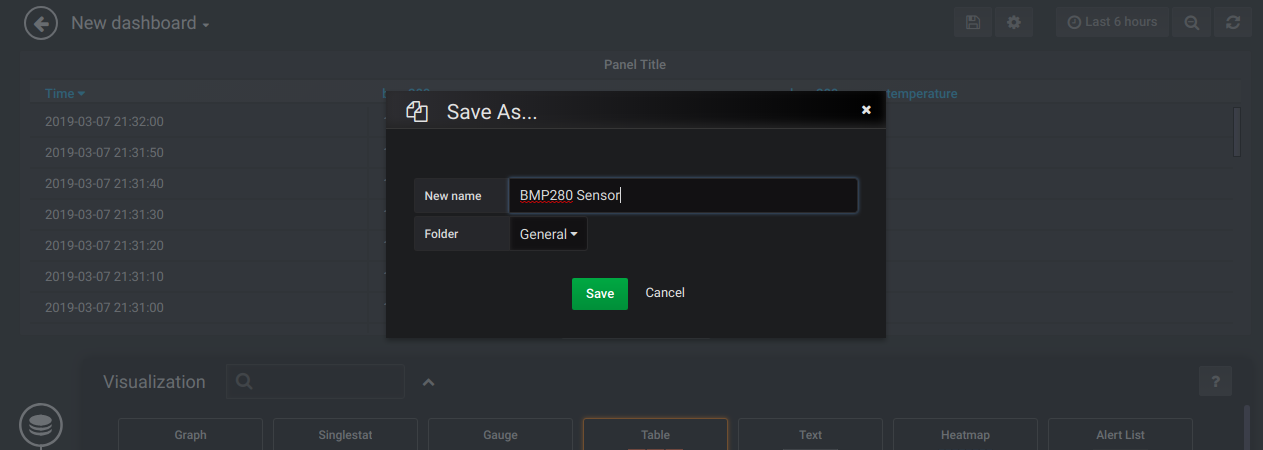Click the New name input field
This screenshot has height=450, width=1263.
pos(684,196)
